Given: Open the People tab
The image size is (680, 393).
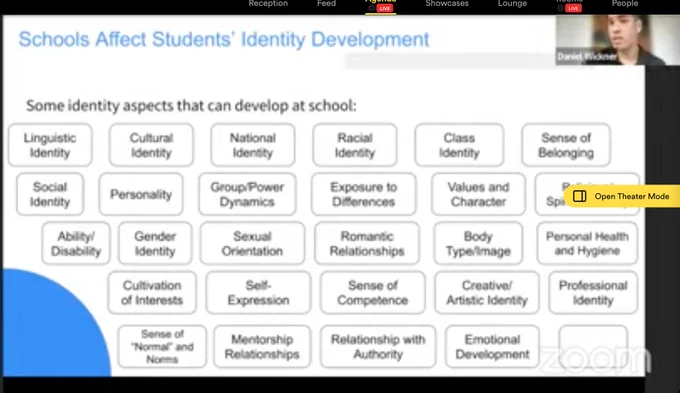Looking at the screenshot, I should (x=625, y=4).
